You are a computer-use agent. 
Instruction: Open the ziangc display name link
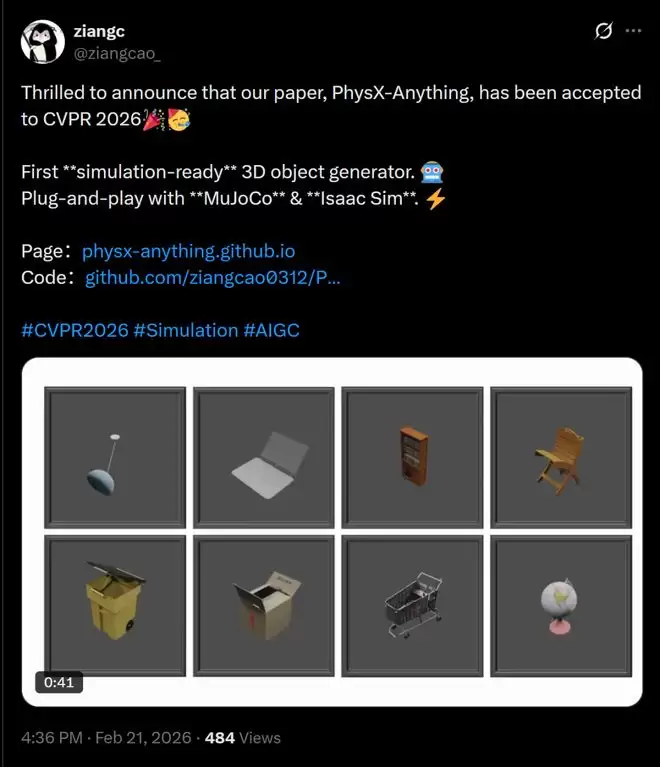coord(99,31)
